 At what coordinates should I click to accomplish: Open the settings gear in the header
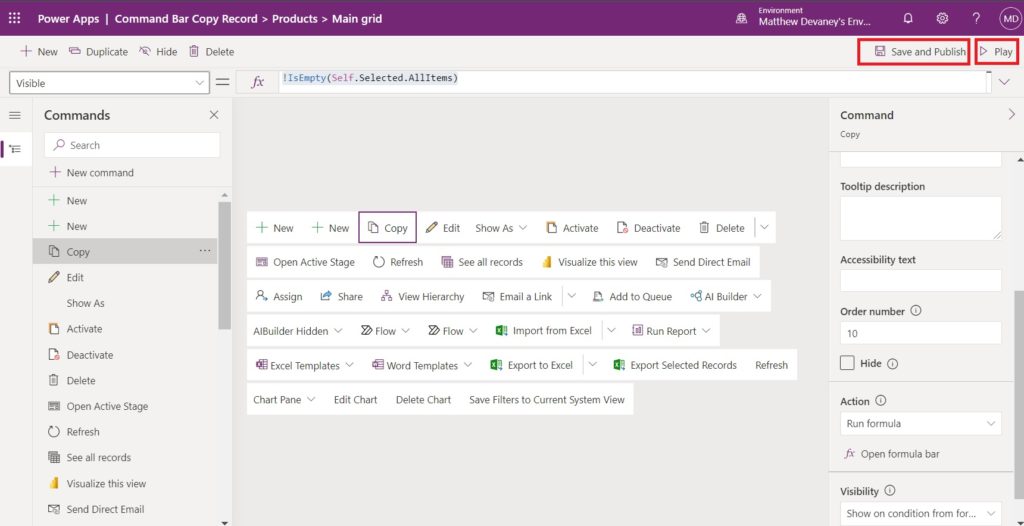point(942,18)
